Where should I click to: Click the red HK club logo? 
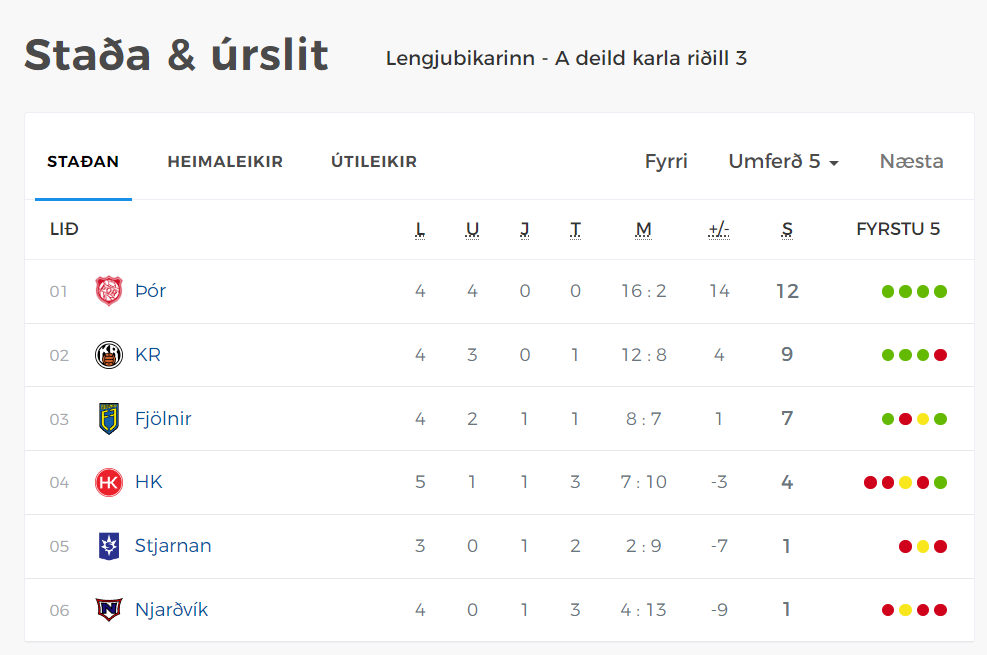108,483
